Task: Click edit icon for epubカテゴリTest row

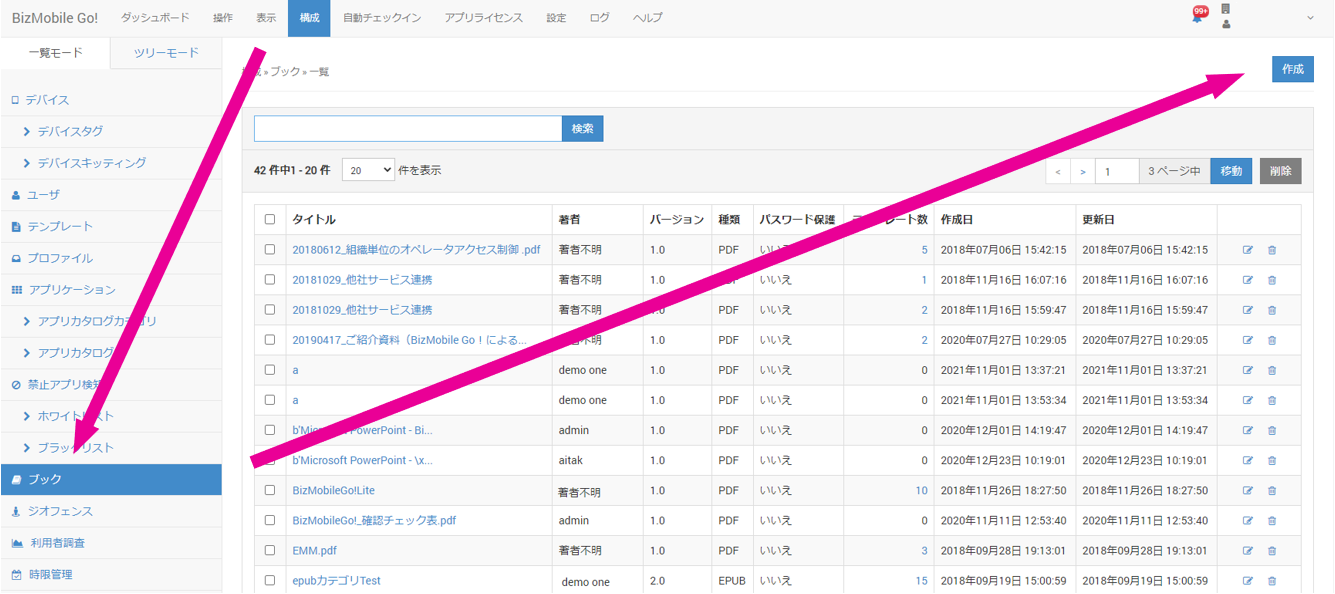Action: [x=1247, y=581]
